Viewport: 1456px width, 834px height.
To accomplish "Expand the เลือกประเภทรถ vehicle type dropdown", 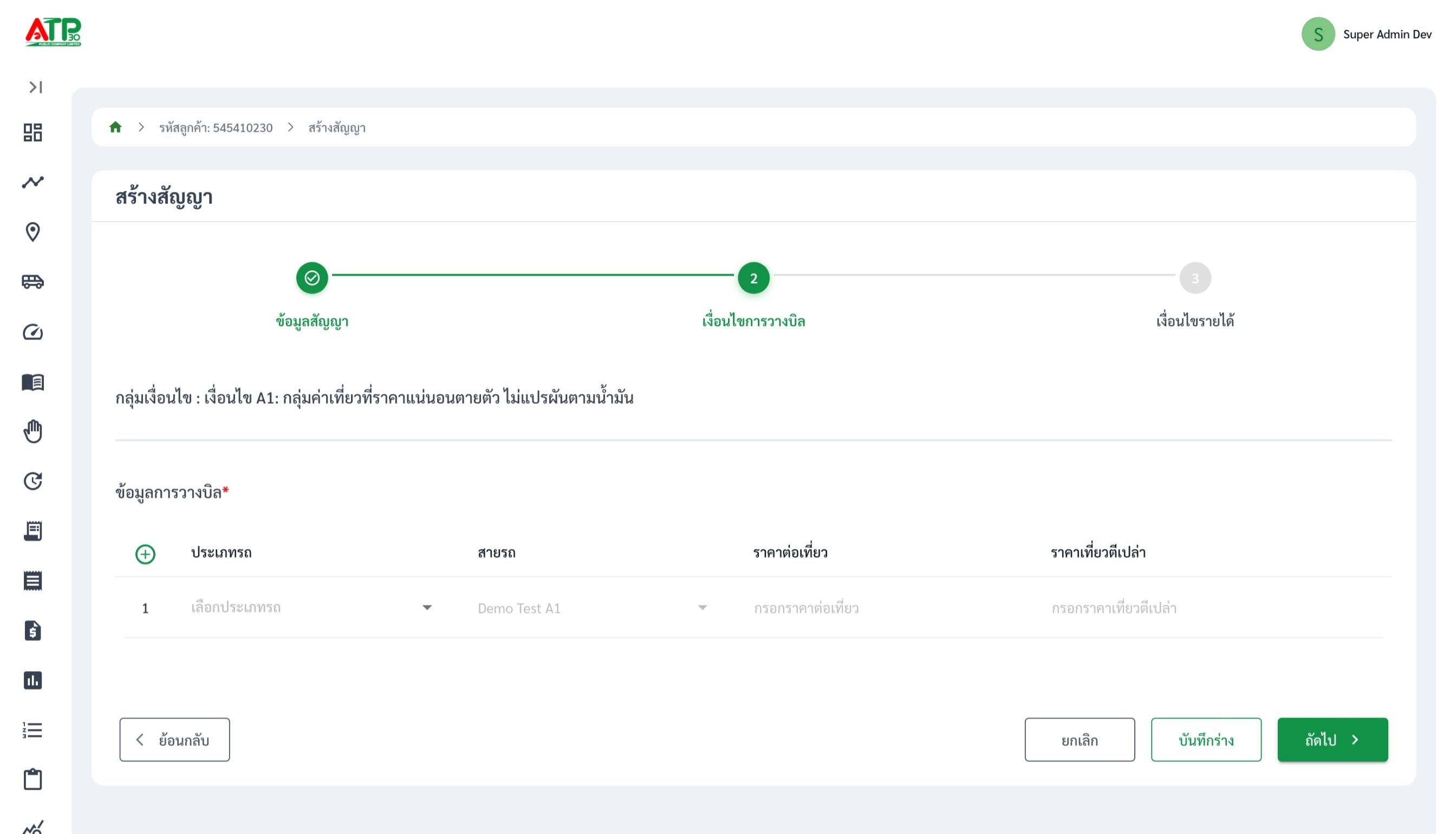I will (311, 608).
